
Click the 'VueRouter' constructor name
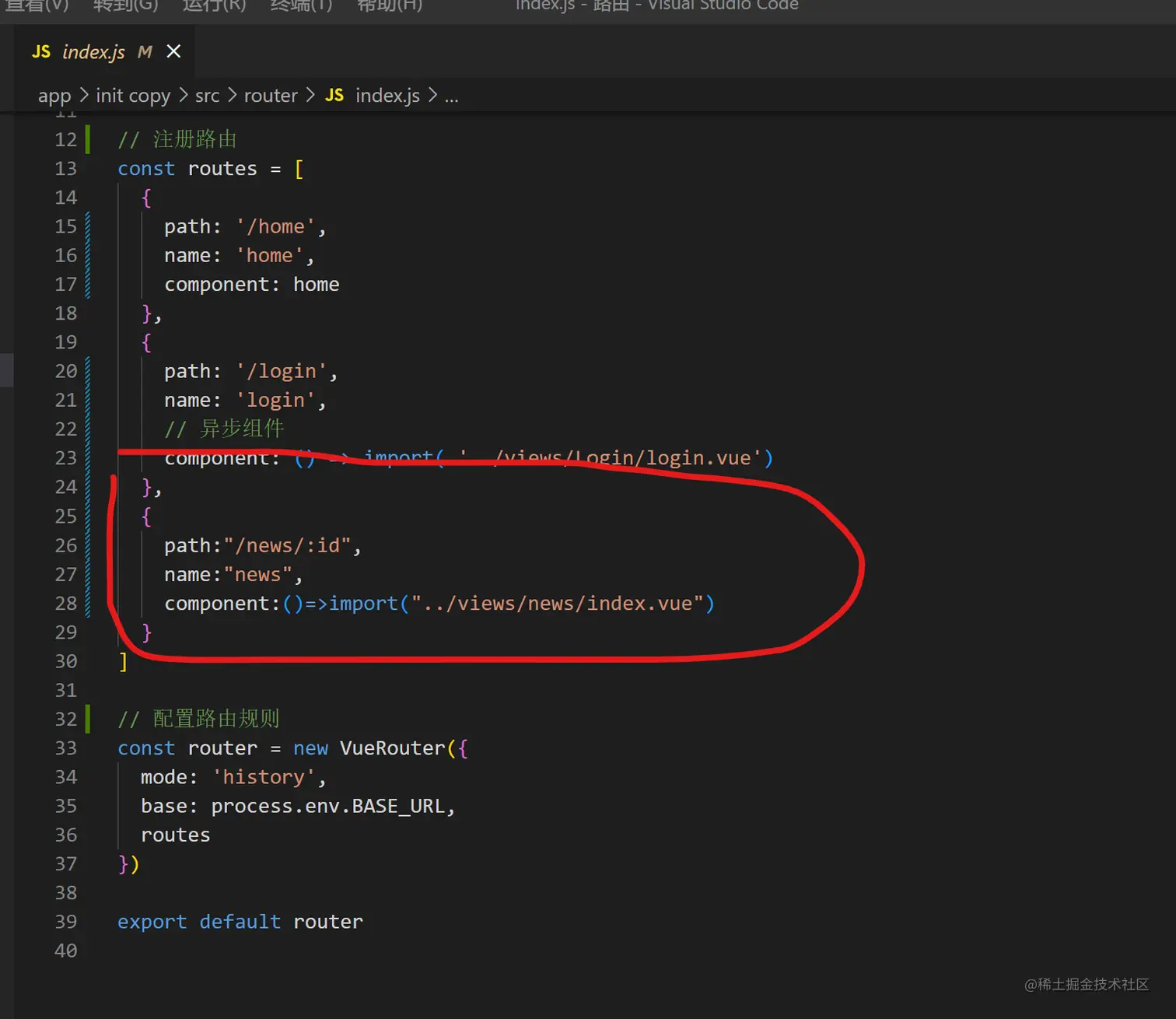393,748
